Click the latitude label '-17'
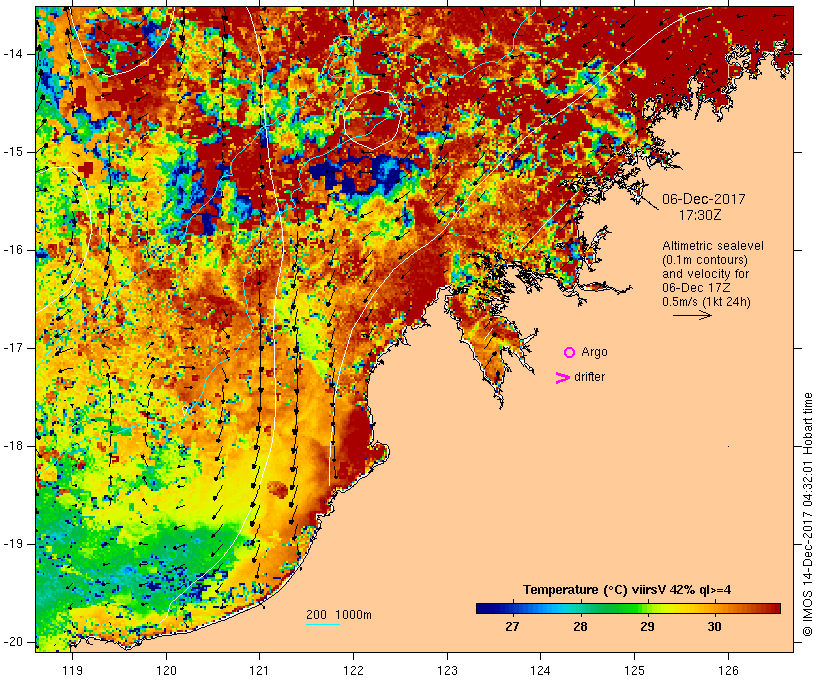The width and height of the screenshot is (820, 680). click(x=13, y=348)
